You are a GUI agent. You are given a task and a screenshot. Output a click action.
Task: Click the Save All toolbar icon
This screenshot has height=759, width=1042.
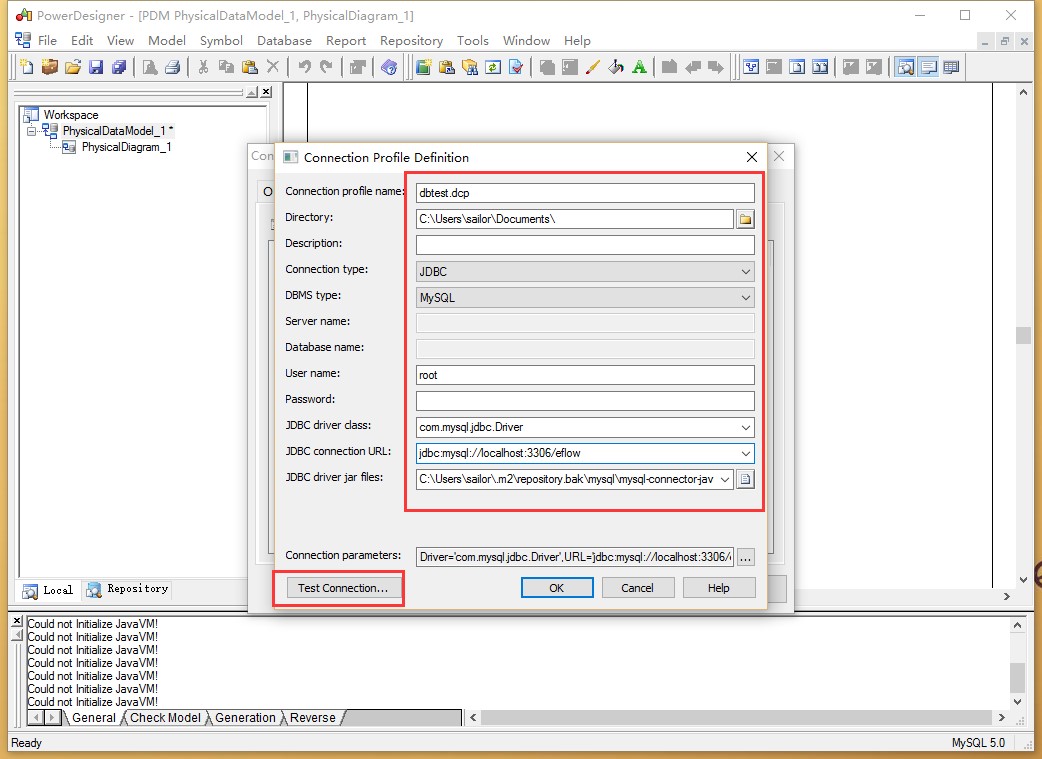(119, 66)
